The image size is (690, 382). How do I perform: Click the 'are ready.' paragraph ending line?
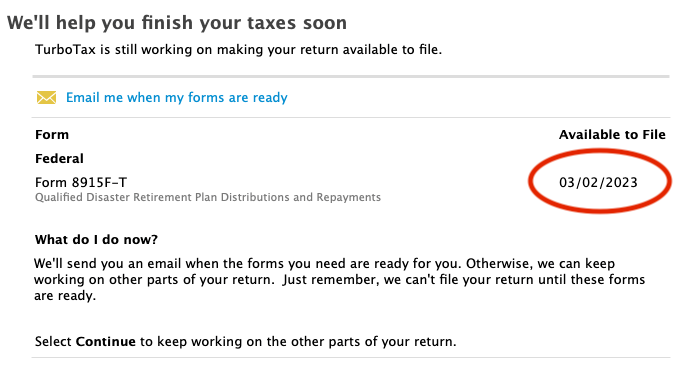tap(65, 296)
